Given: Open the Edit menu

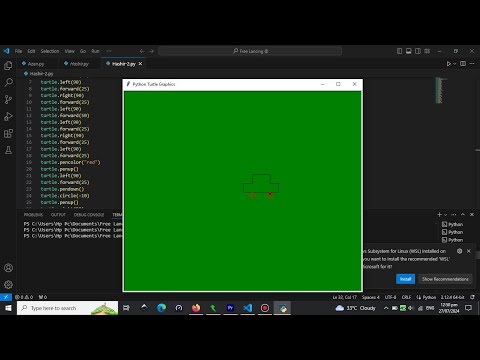Looking at the screenshot, I should coord(31,51).
